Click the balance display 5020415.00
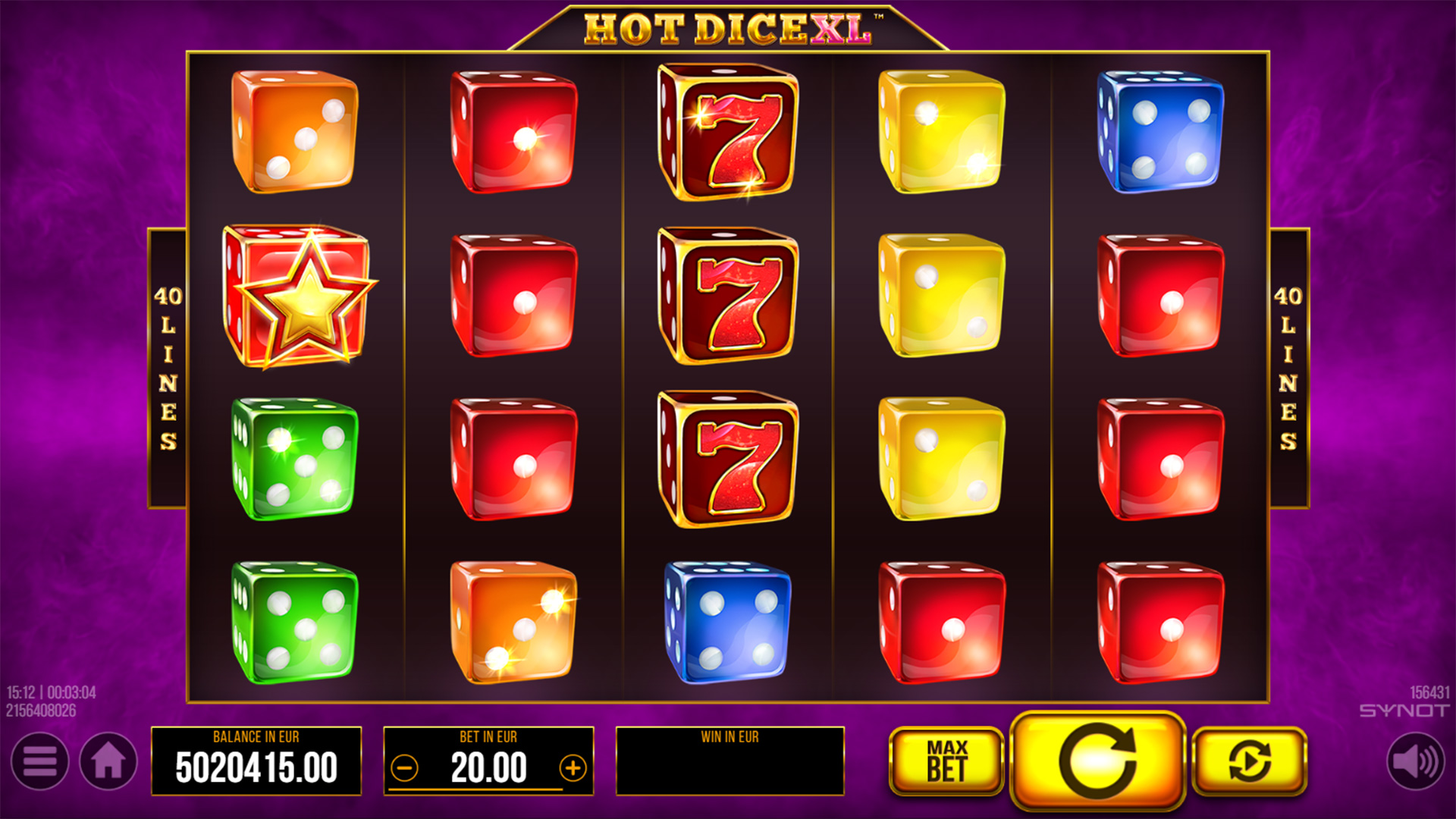 pyautogui.click(x=256, y=761)
